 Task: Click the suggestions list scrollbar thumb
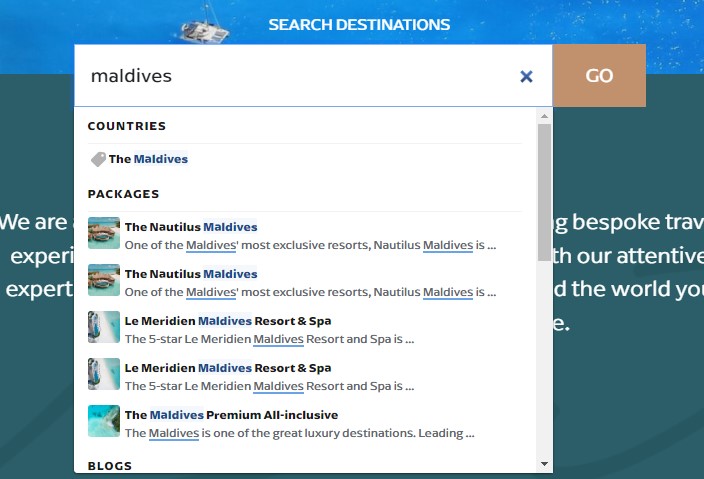[x=544, y=193]
